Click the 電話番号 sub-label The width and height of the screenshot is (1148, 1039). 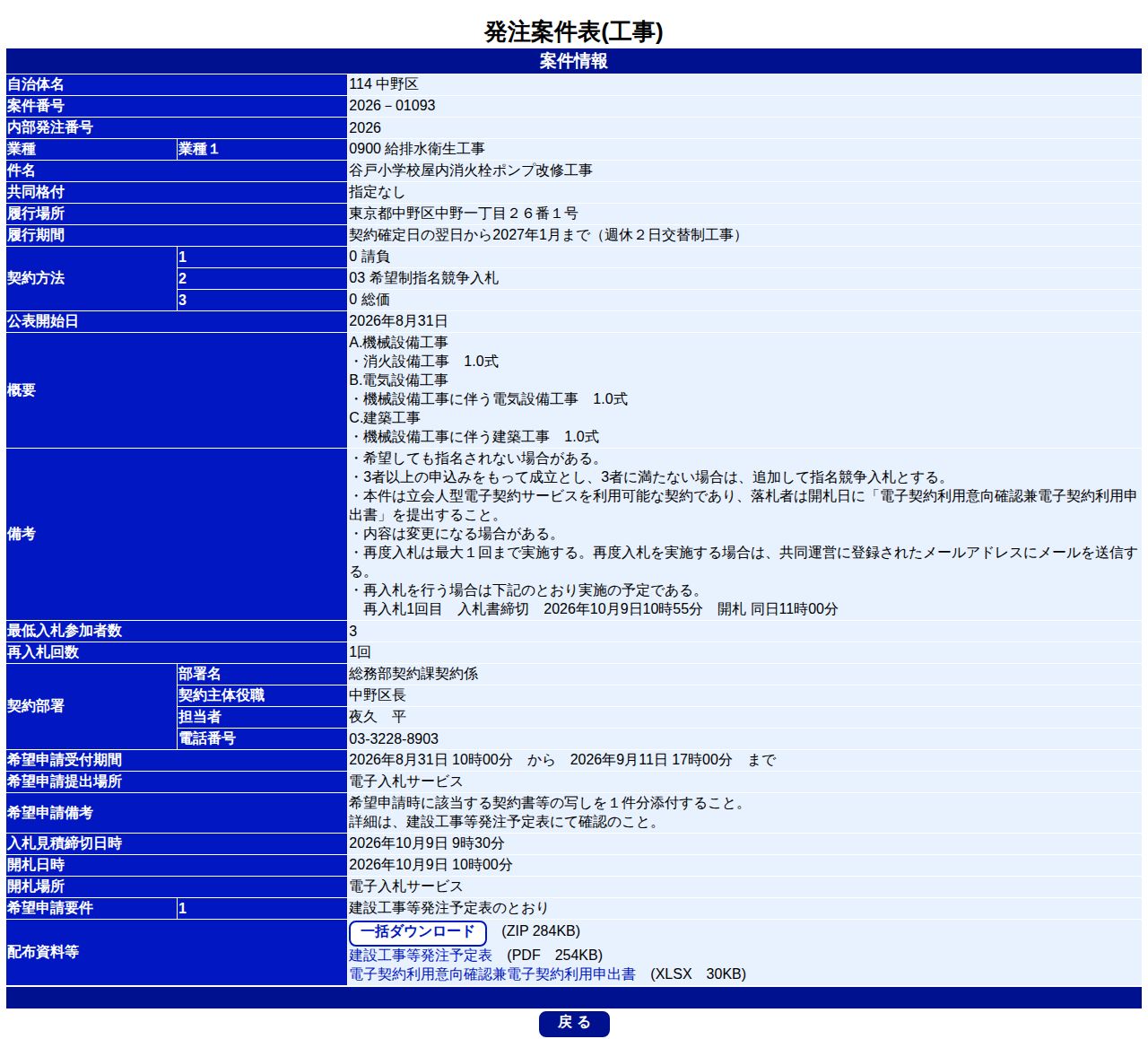point(207,738)
